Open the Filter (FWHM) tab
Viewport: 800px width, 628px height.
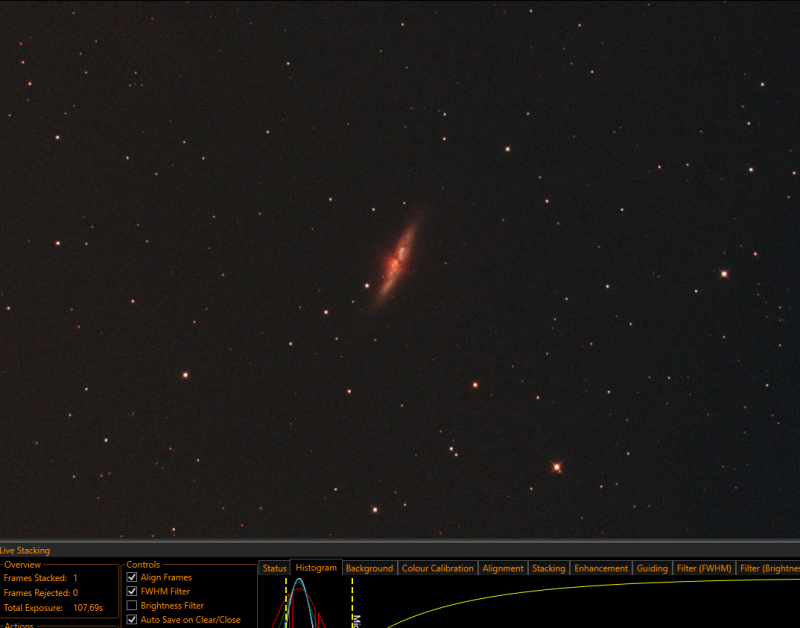(704, 568)
